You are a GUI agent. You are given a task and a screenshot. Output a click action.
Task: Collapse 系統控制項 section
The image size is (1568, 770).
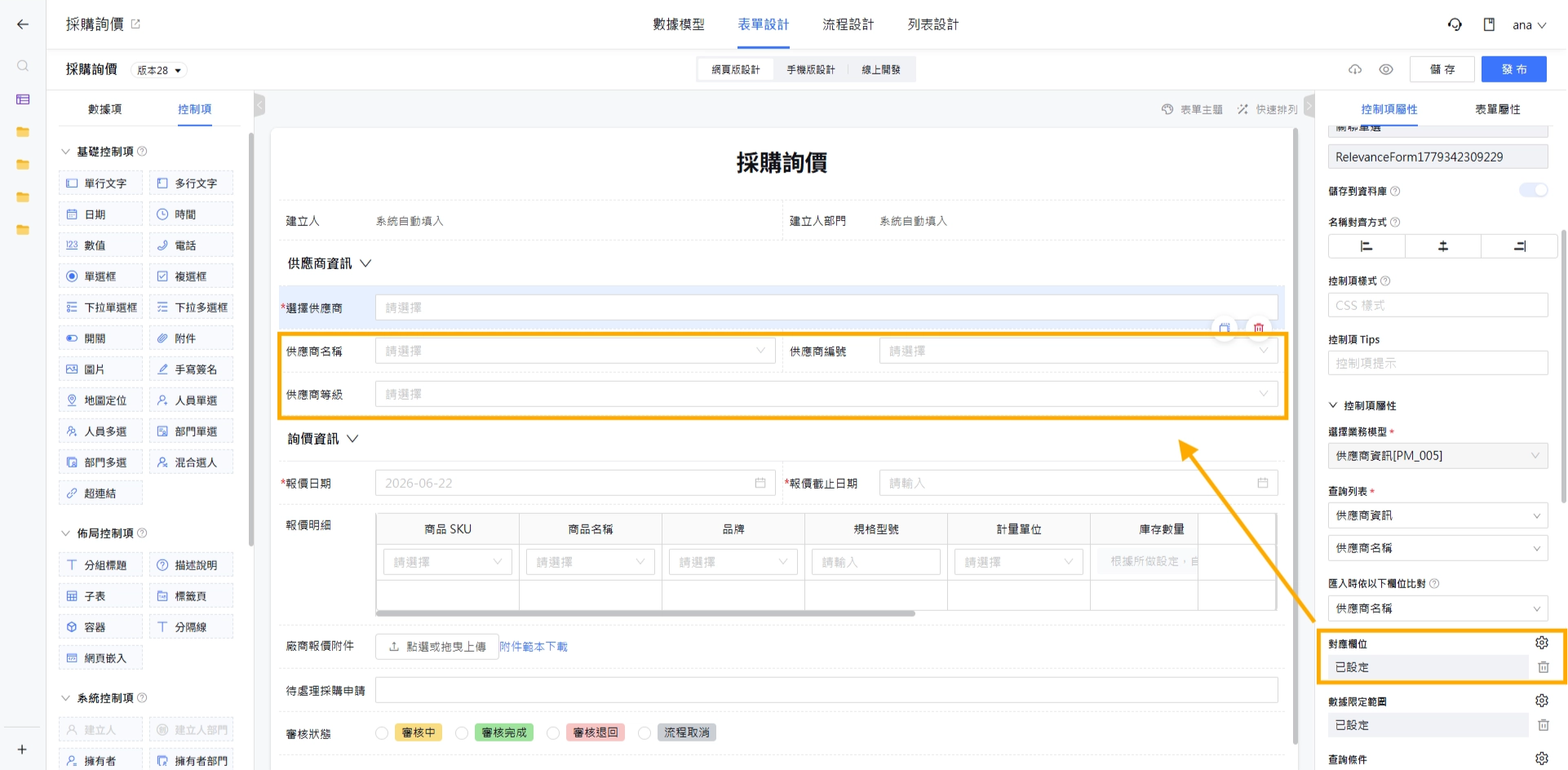coord(66,698)
